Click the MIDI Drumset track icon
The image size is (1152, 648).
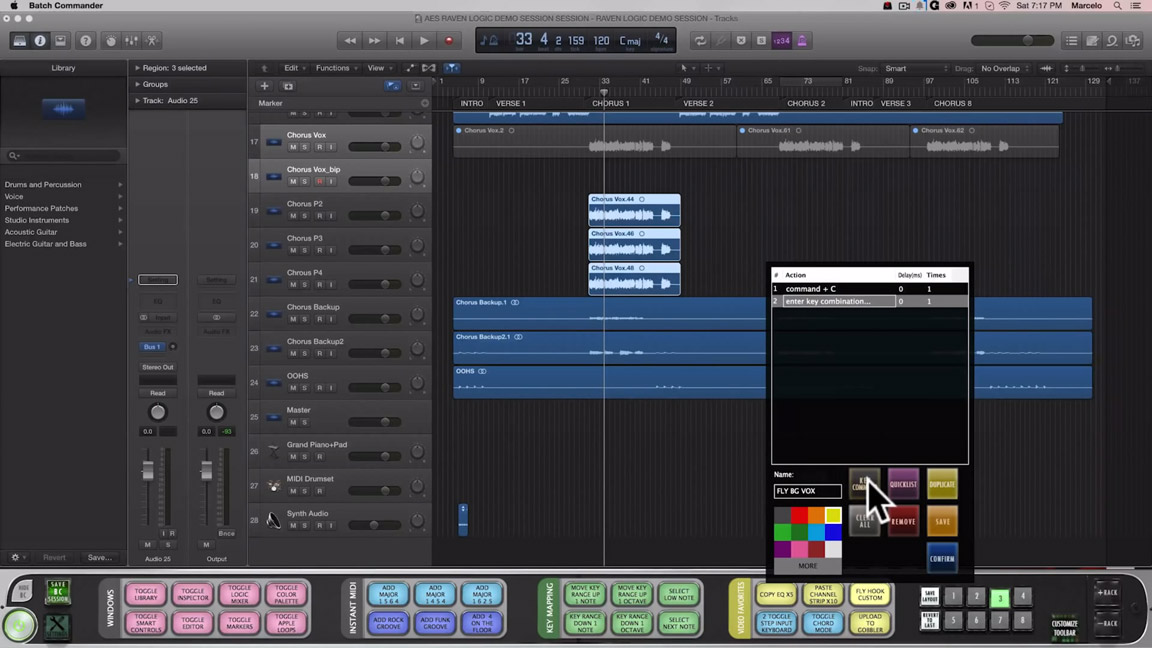click(x=273, y=486)
